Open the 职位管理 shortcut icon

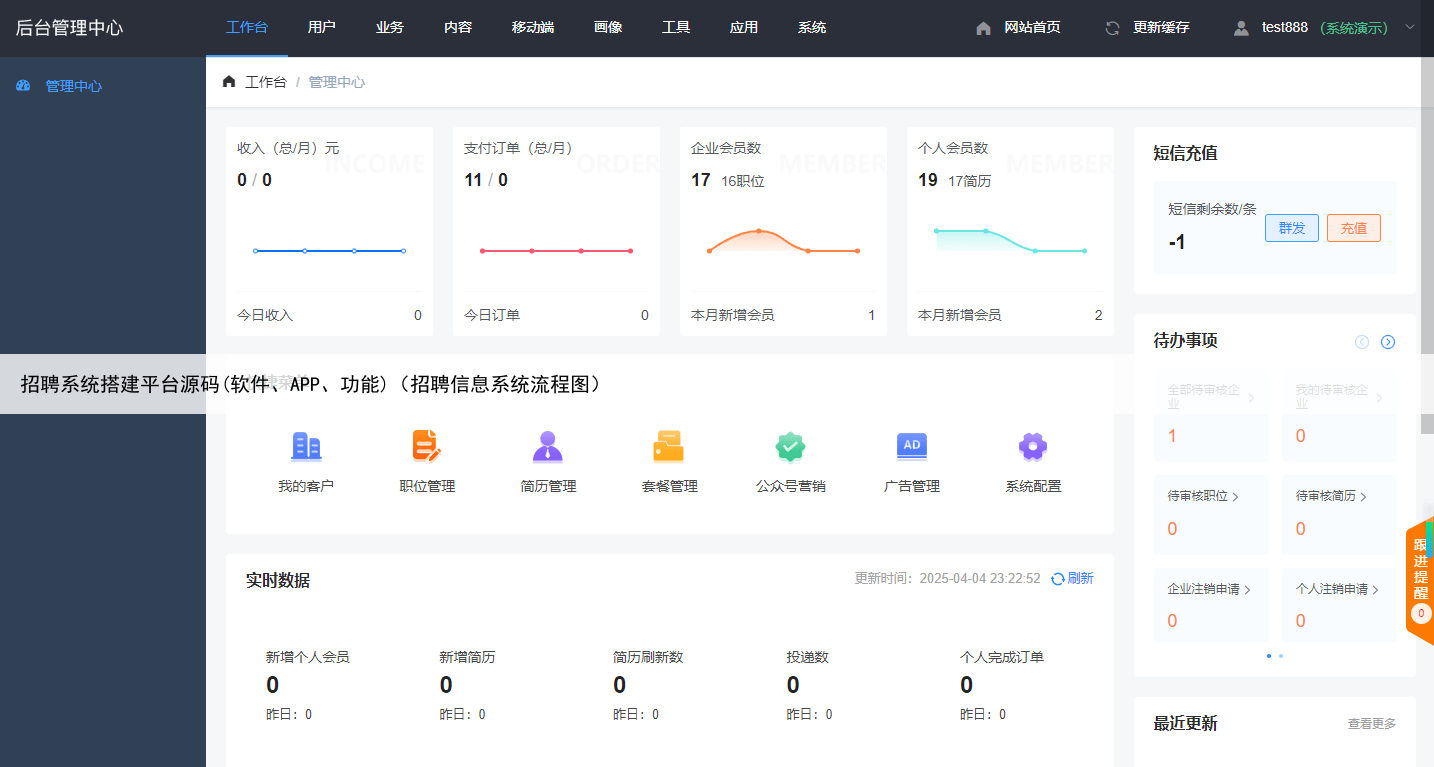coord(427,447)
